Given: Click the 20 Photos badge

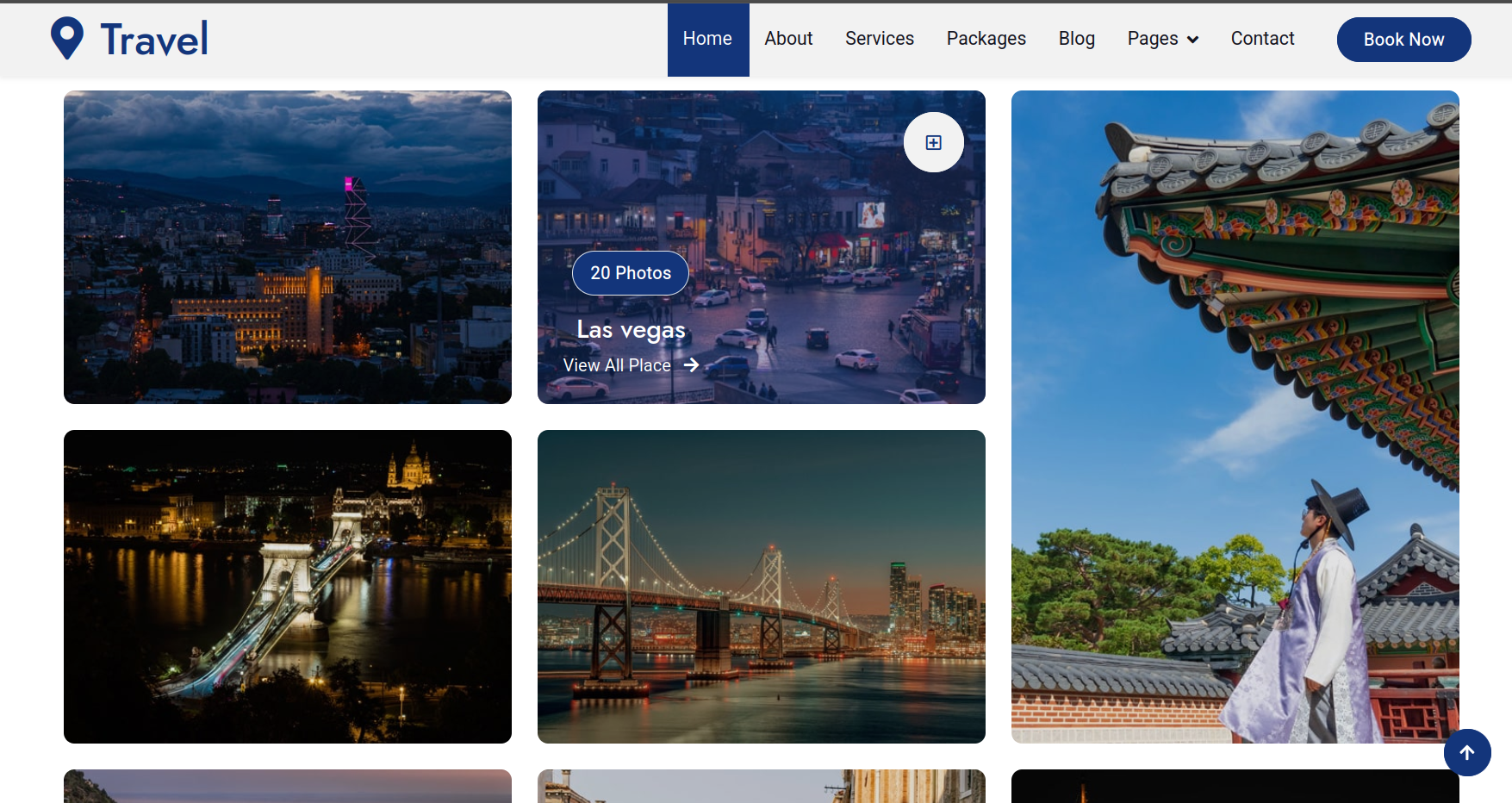Looking at the screenshot, I should point(630,272).
